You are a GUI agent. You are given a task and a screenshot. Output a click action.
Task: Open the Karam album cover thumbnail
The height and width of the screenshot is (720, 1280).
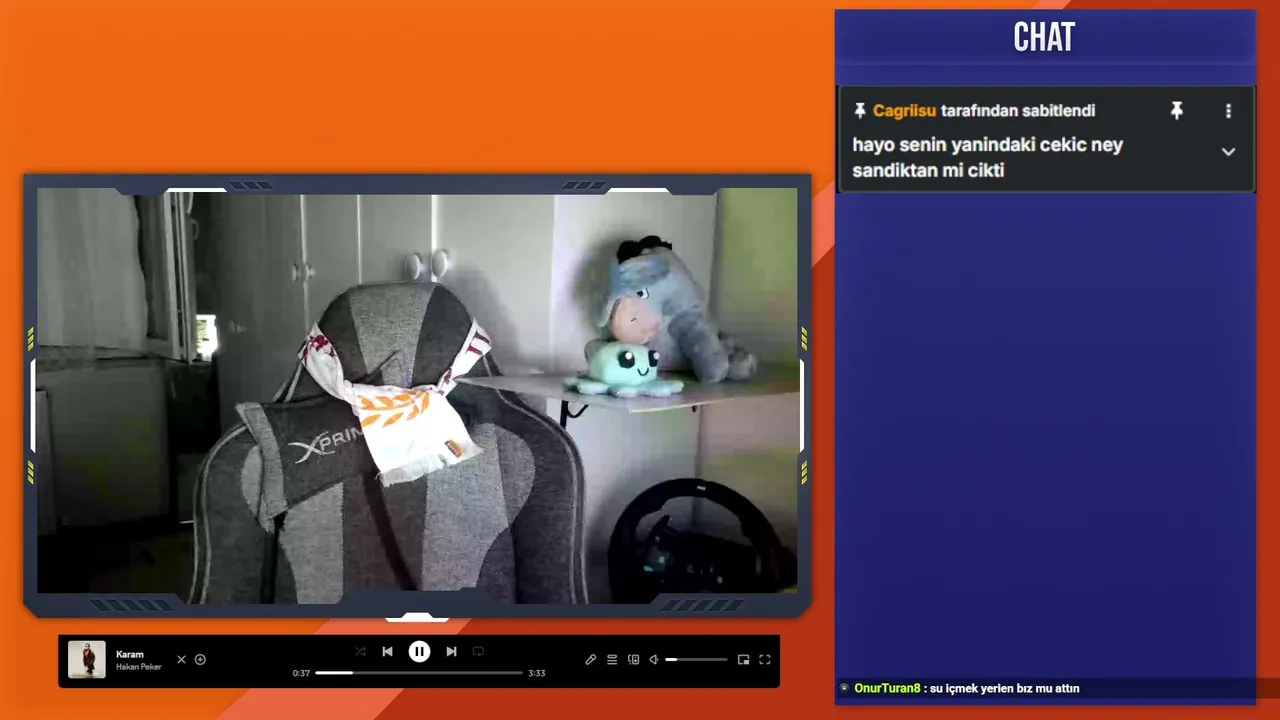pos(87,660)
